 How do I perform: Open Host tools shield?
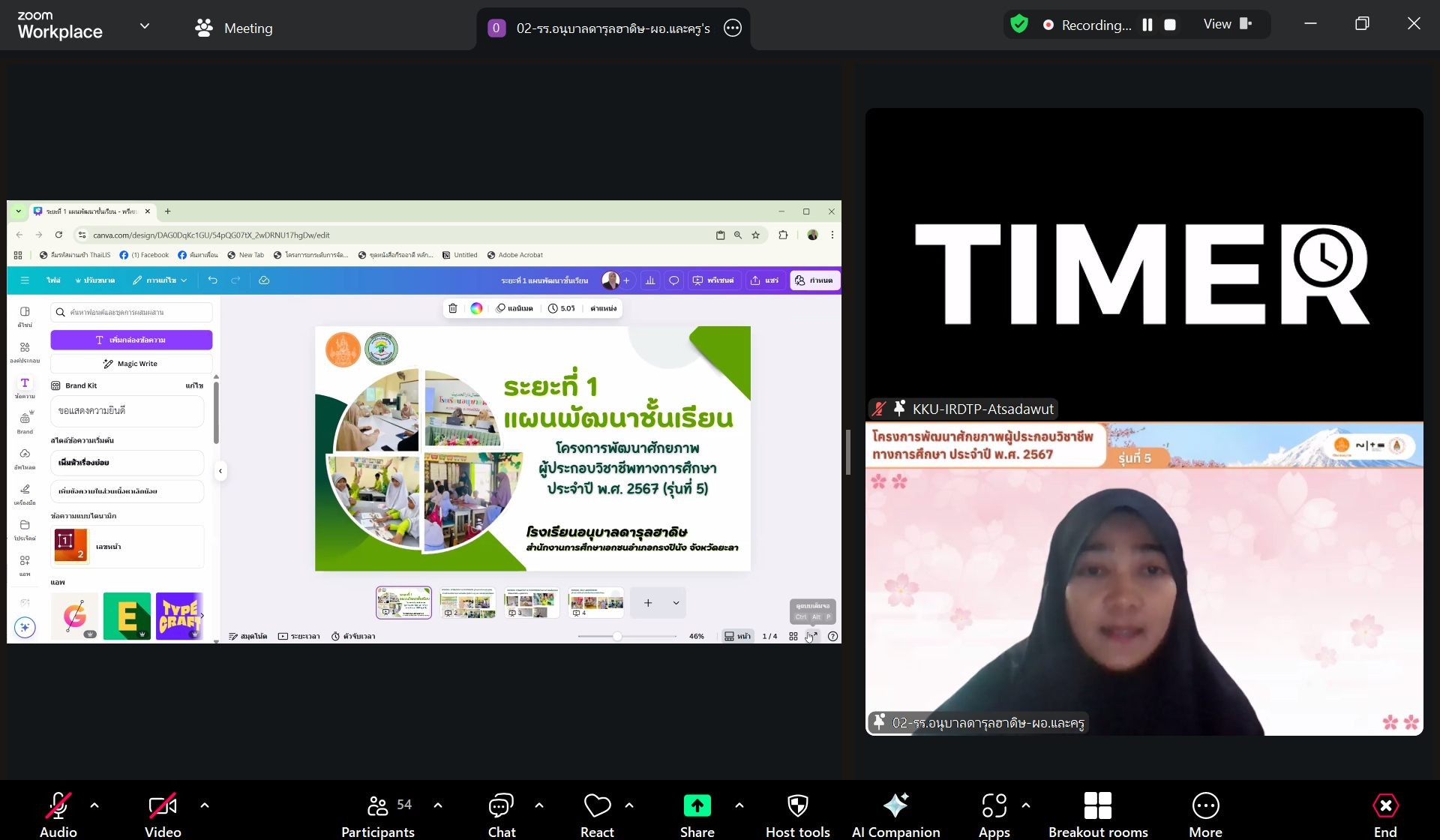click(797, 806)
